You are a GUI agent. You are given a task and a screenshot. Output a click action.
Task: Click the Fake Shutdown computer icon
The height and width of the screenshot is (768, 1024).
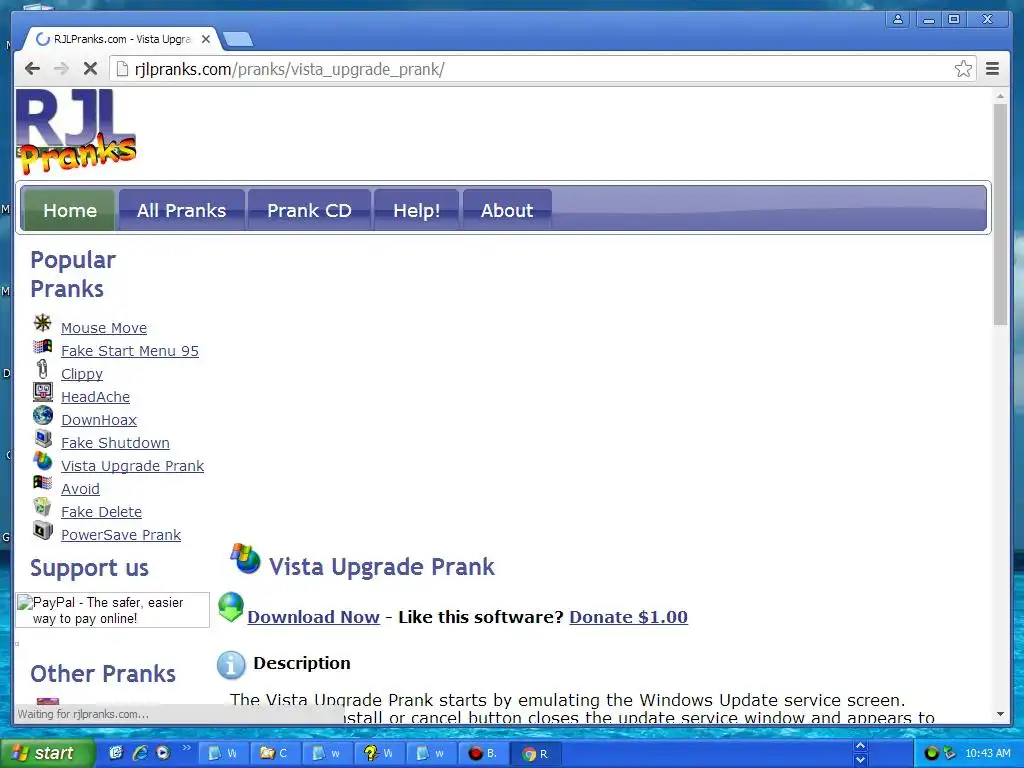[x=42, y=438]
